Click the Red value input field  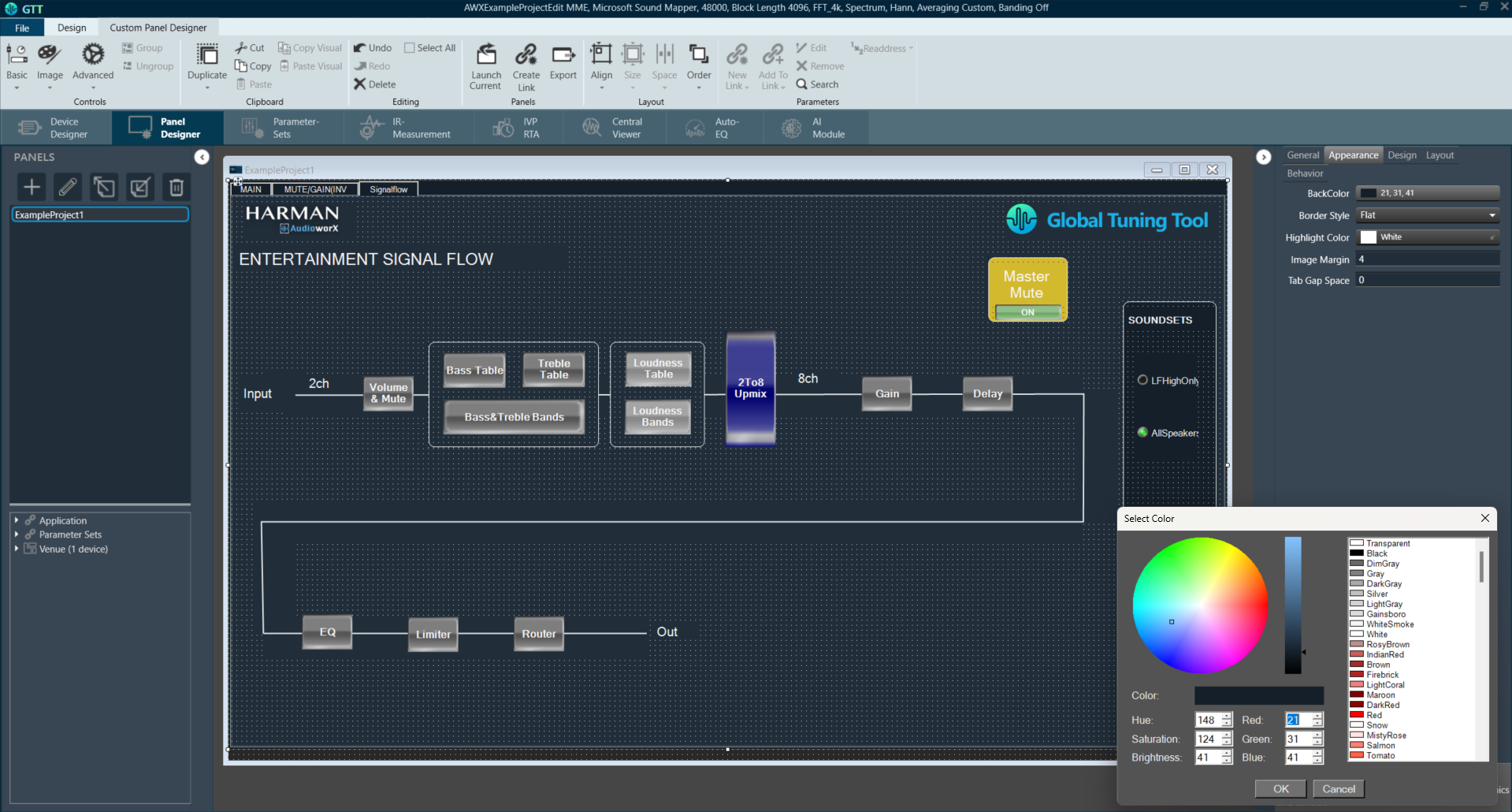(1298, 720)
